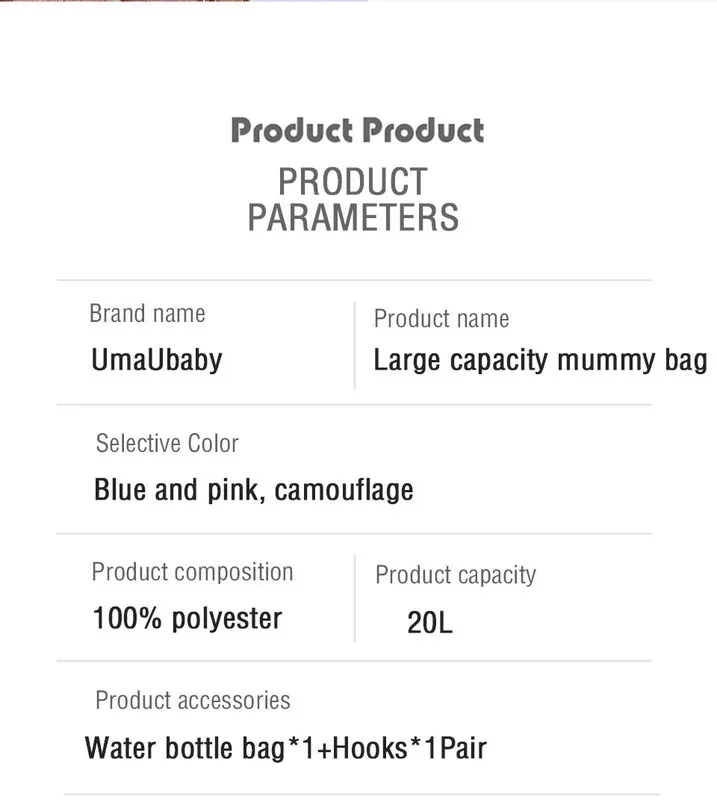
Task: Click the "Product Product" bold heading
Action: [x=357, y=130]
